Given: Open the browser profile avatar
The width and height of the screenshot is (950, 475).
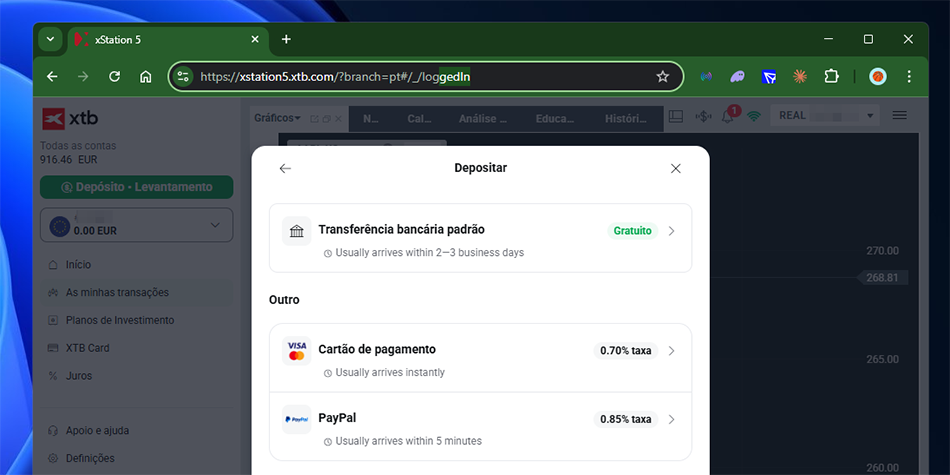Looking at the screenshot, I should (x=878, y=76).
